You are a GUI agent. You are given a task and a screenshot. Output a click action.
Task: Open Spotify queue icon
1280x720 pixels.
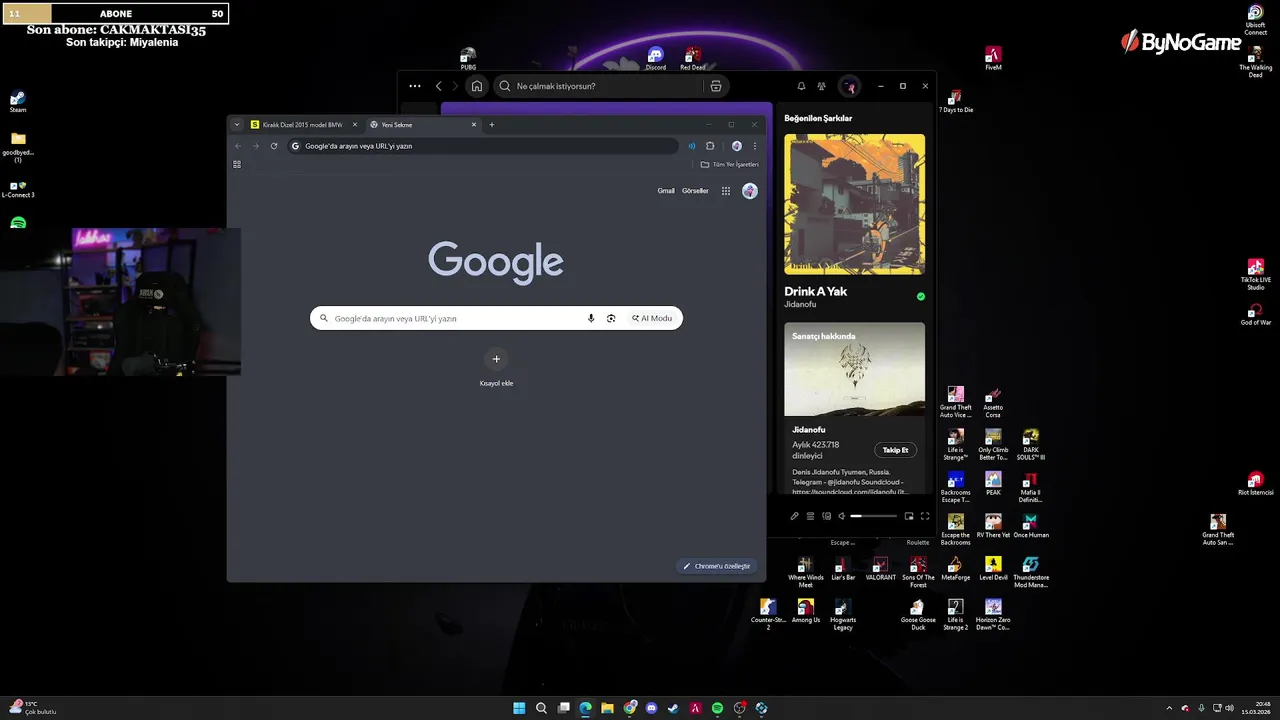811,516
